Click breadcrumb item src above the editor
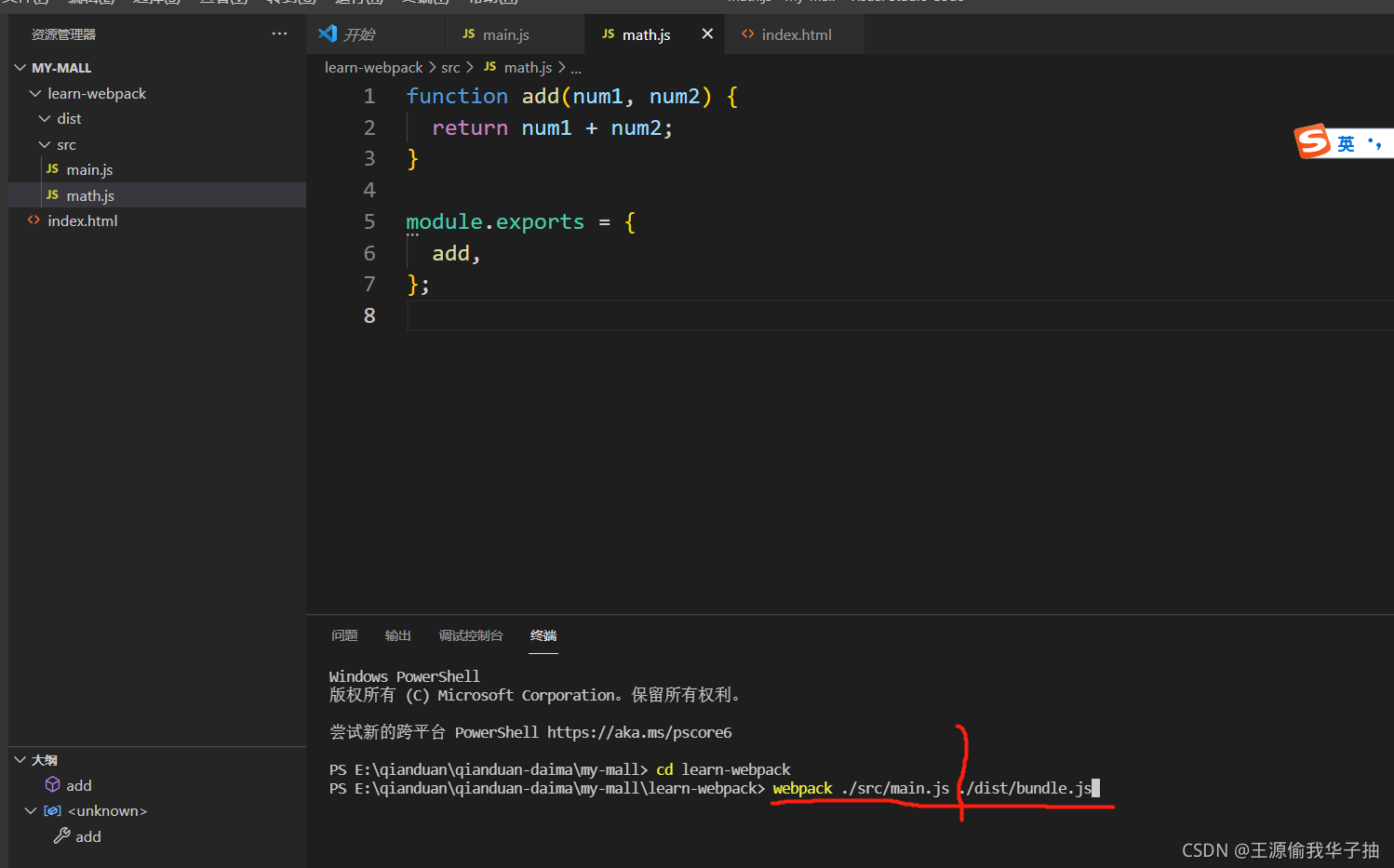Image resolution: width=1394 pixels, height=868 pixels. click(x=450, y=67)
